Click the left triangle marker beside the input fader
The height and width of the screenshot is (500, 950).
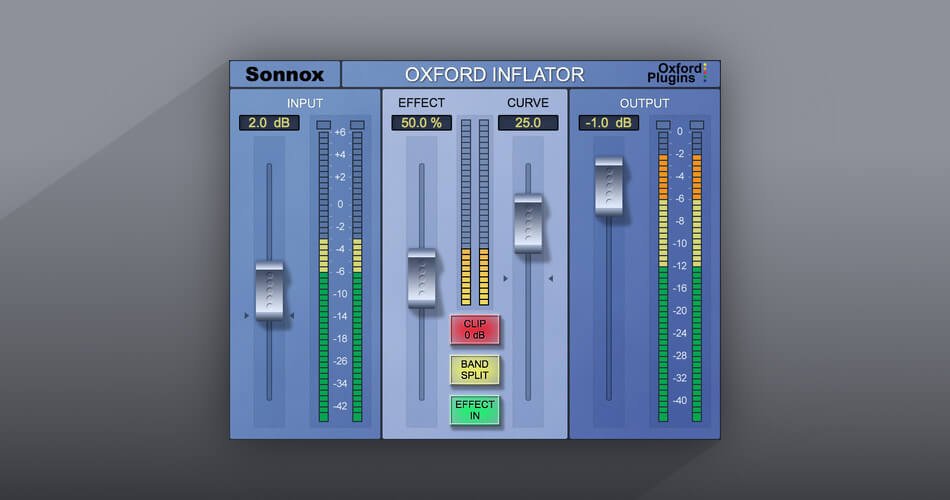point(246,316)
